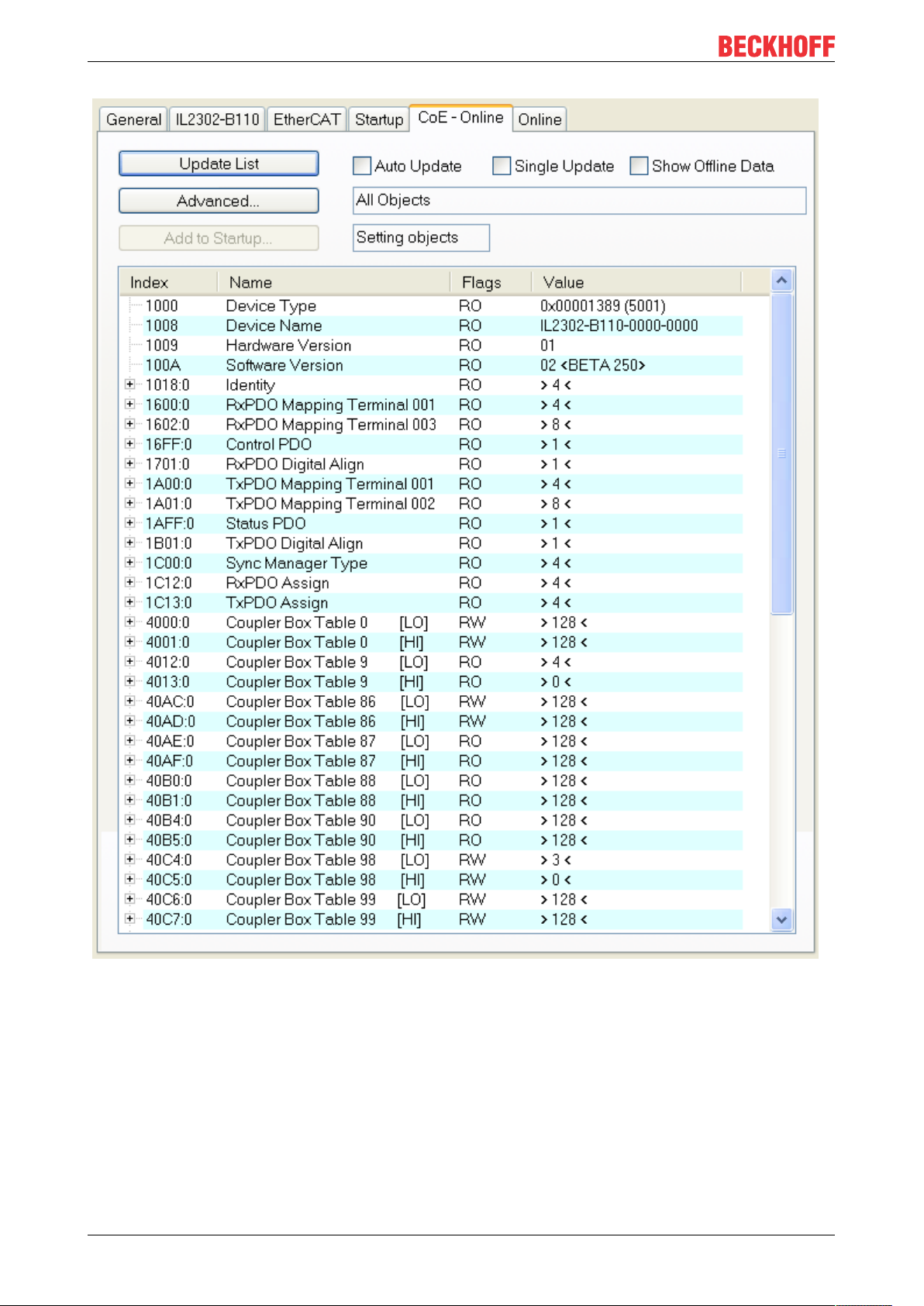This screenshot has width=924, height=1306.
Task: Click the scrollbar up arrow
Action: pos(781,280)
